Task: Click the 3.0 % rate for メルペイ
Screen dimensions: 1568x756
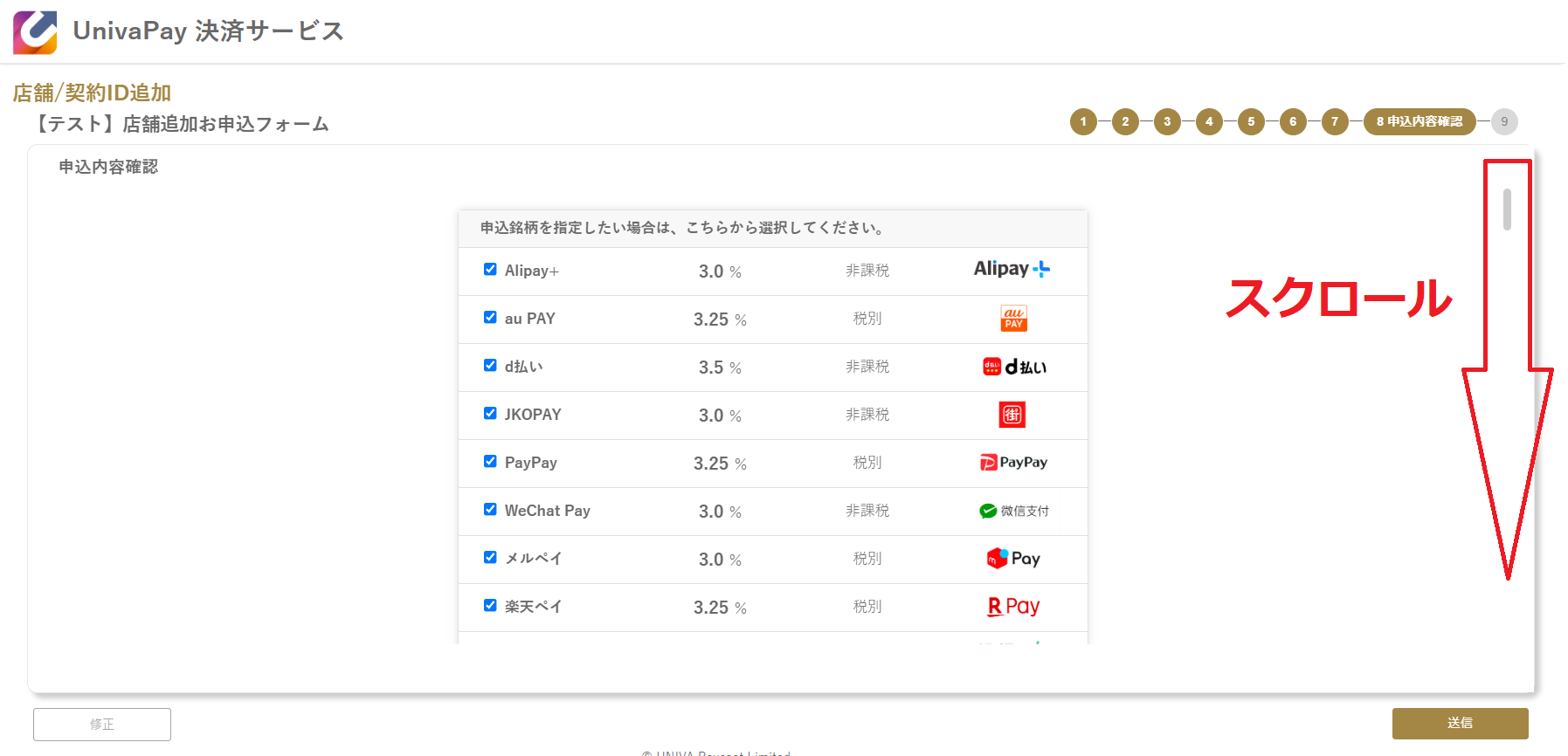Action: [x=720, y=560]
